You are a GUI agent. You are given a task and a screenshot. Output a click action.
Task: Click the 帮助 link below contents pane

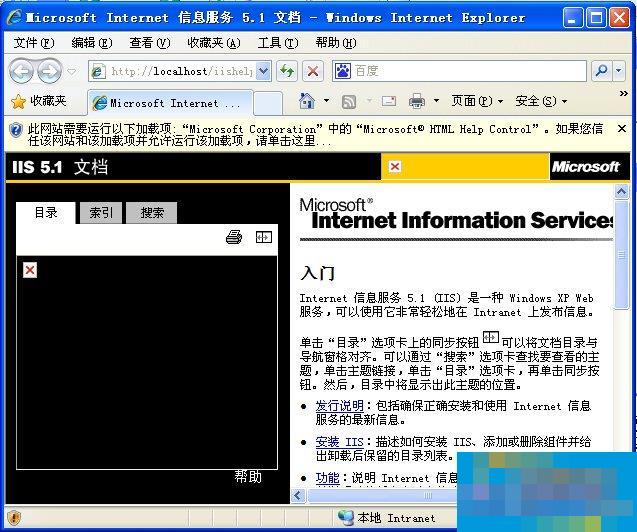coord(248,476)
